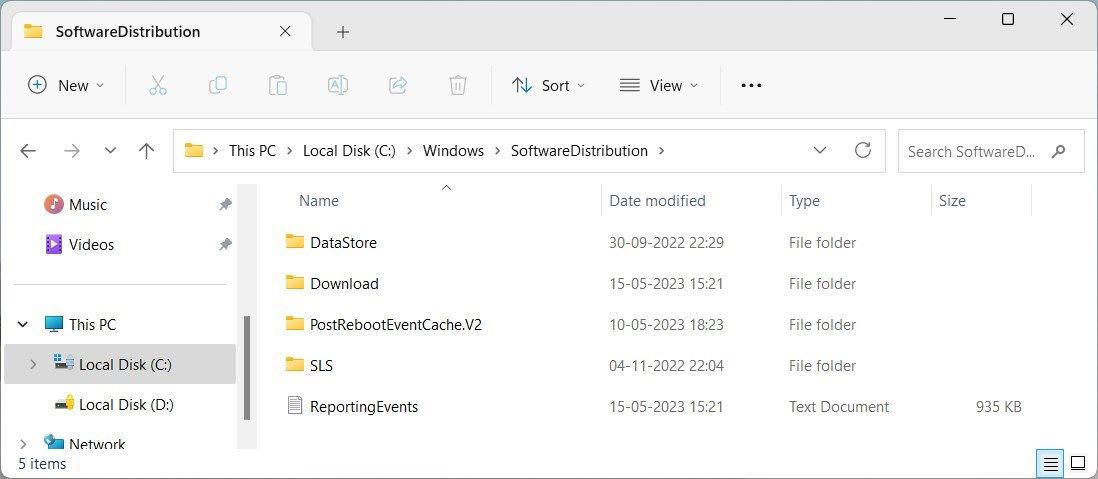The height and width of the screenshot is (479, 1098).
Task: Switch to large thumbnails view layout
Action: click(1078, 463)
